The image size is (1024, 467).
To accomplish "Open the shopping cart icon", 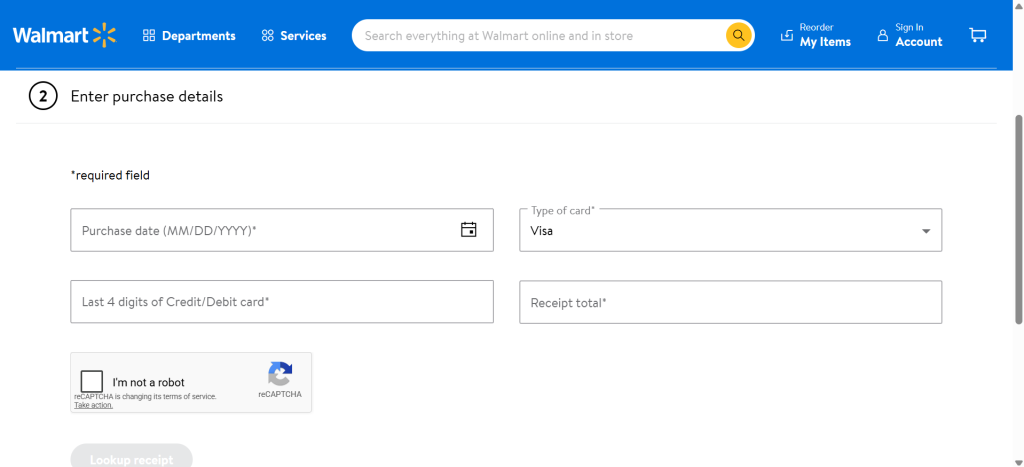I will (x=977, y=35).
